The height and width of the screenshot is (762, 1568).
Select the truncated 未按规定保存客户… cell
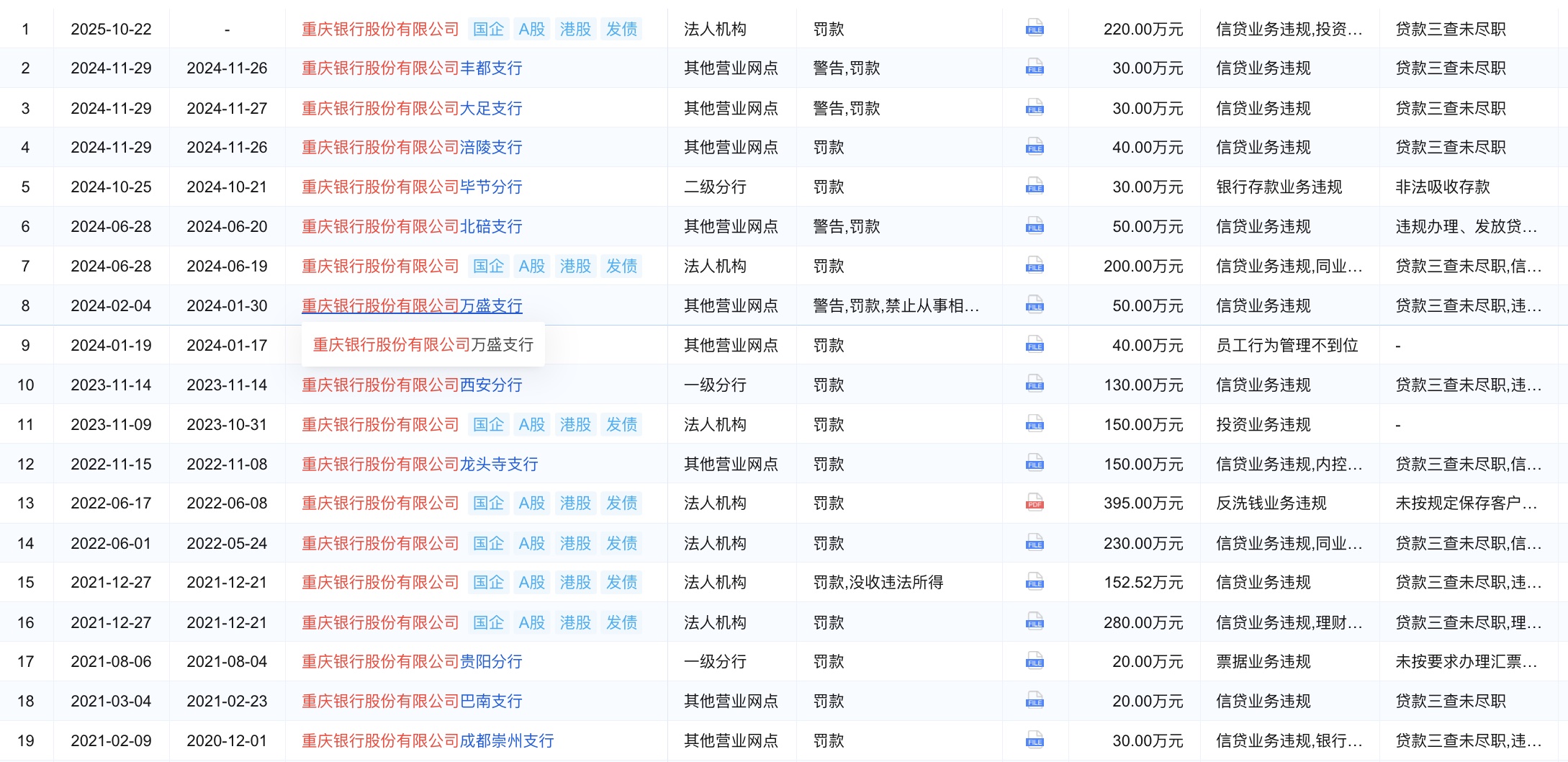pyautogui.click(x=1466, y=503)
